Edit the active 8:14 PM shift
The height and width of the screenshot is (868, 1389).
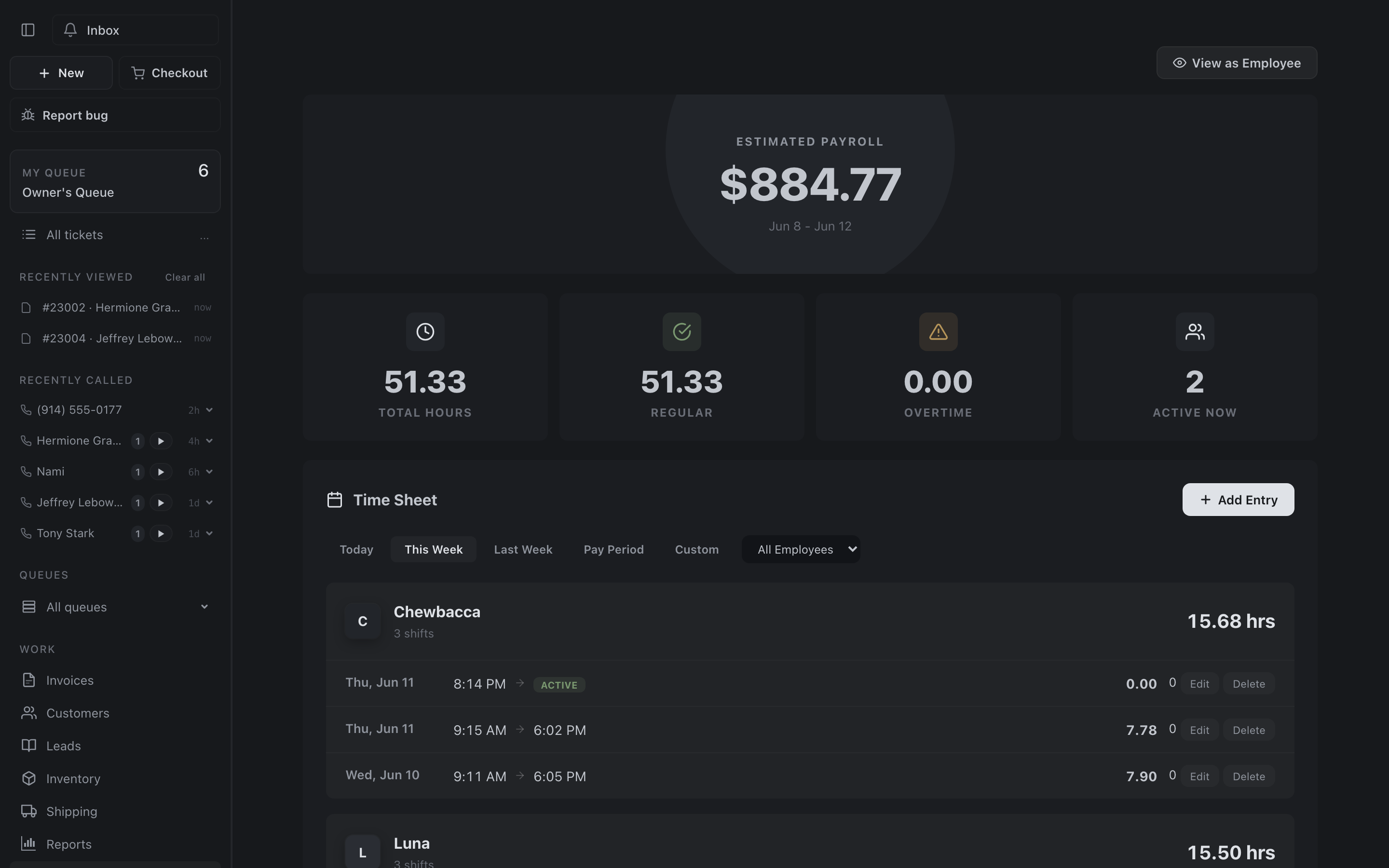1199,684
